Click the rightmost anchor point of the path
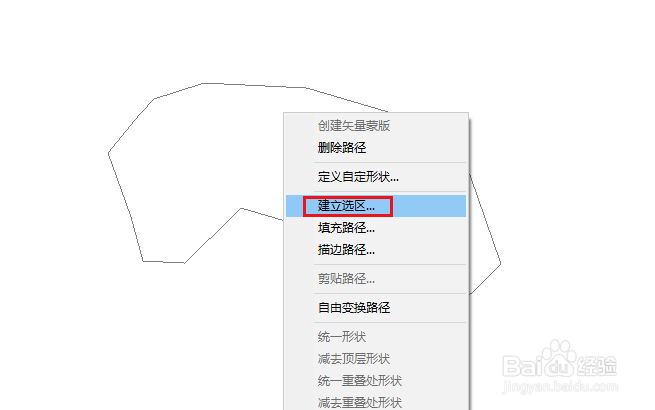The height and width of the screenshot is (410, 655). [500, 263]
